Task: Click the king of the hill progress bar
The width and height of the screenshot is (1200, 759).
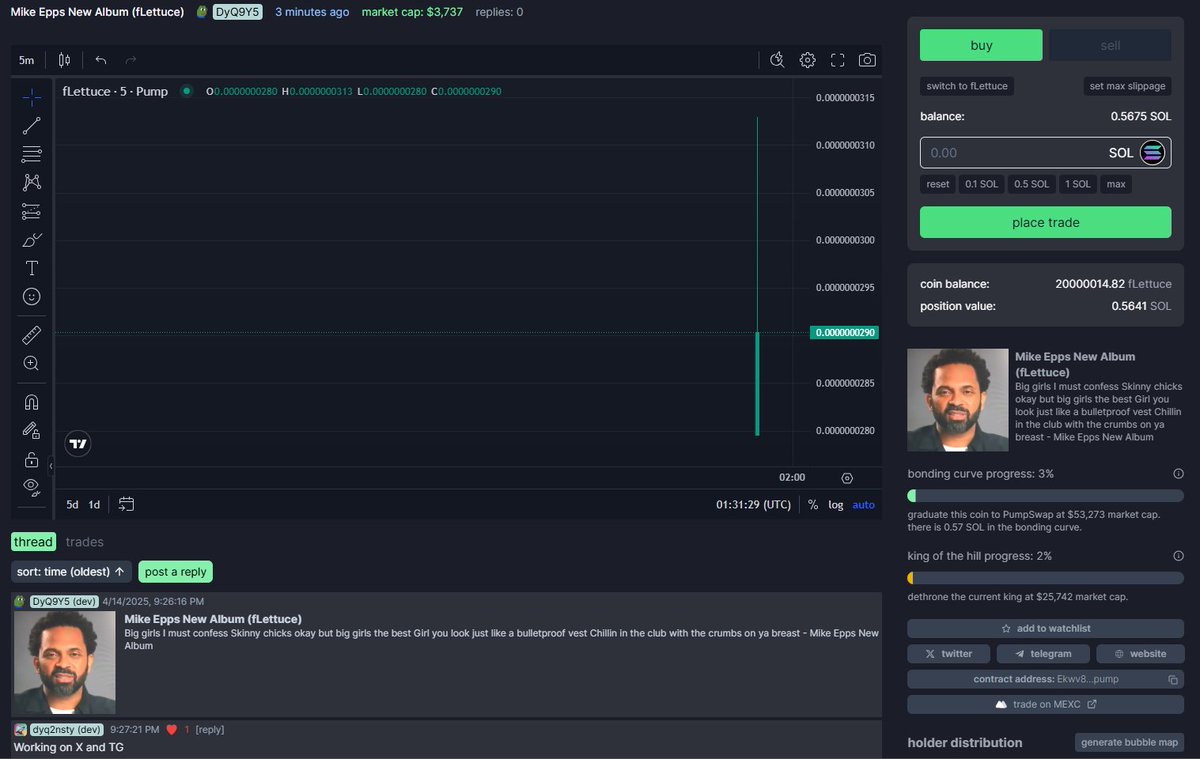Action: 1045,578
